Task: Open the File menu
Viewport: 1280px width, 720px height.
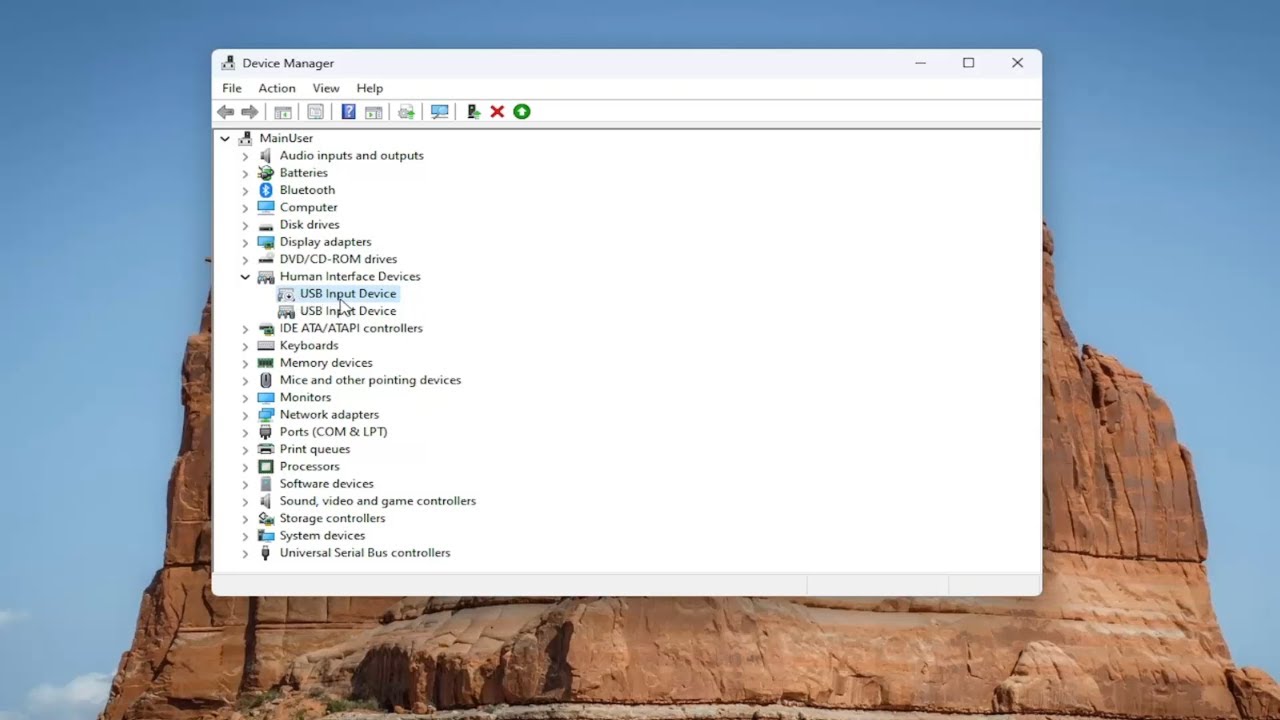Action: [232, 88]
